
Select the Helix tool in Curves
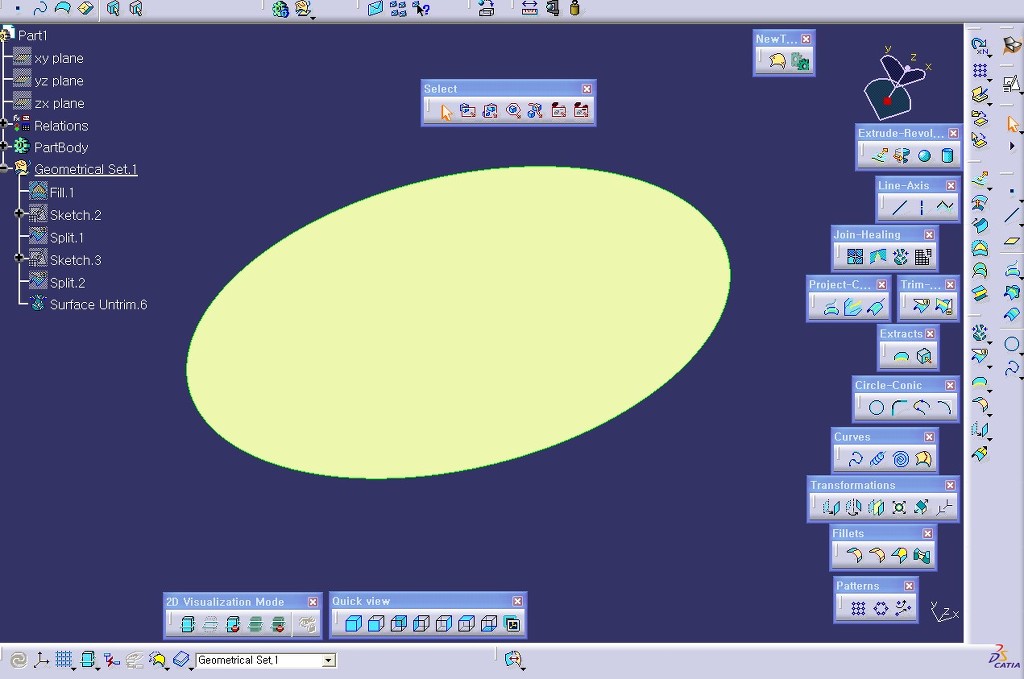coord(878,459)
